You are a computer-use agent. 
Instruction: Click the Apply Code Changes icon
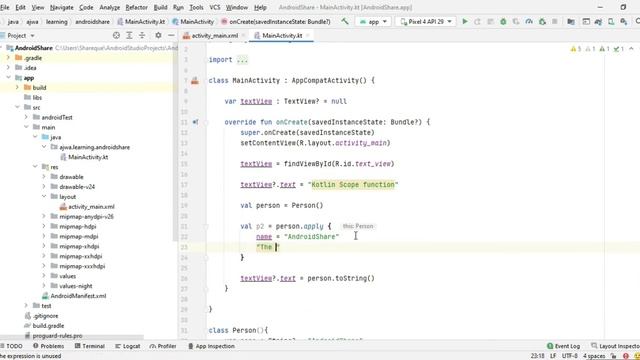(491, 21)
